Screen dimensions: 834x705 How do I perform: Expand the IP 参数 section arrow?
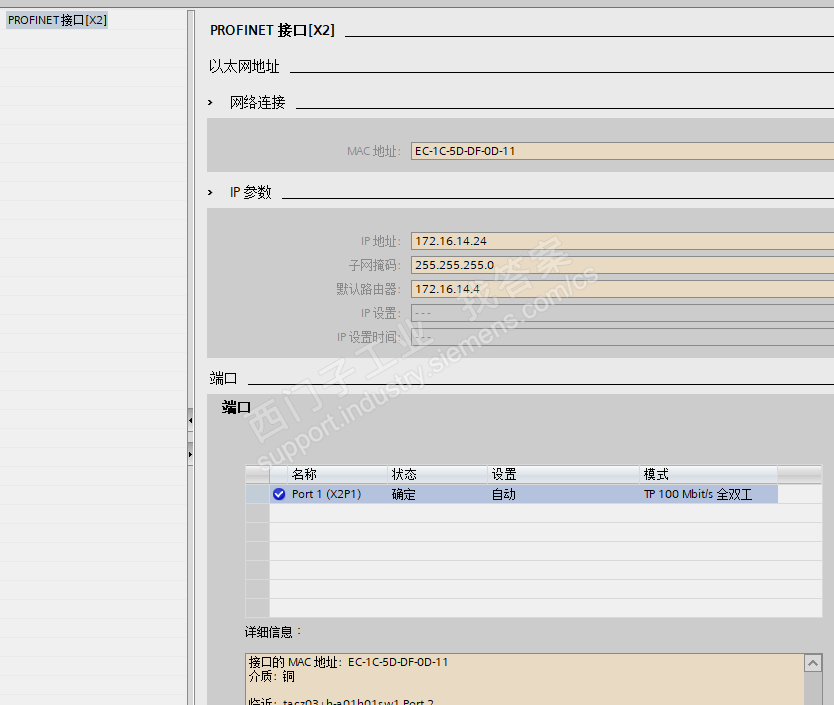pyautogui.click(x=211, y=193)
